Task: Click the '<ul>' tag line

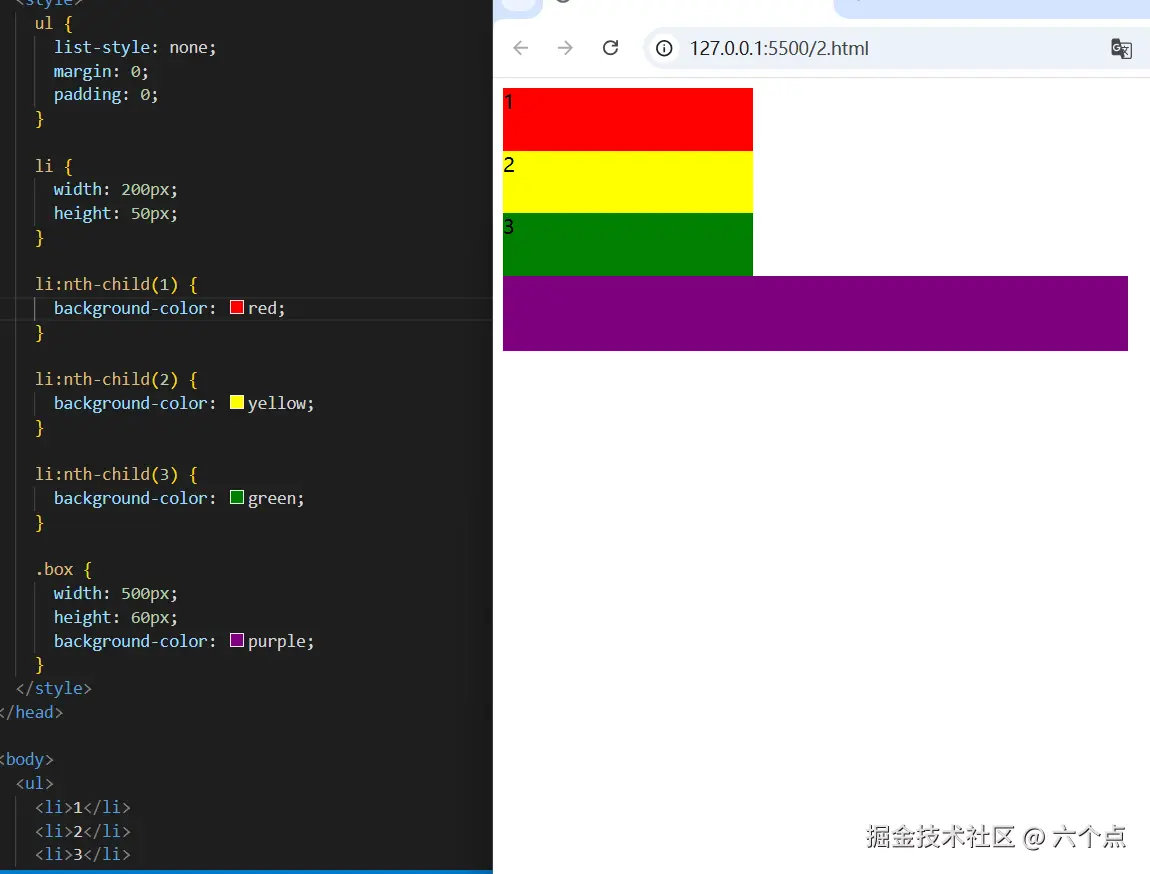Action: (x=34, y=784)
